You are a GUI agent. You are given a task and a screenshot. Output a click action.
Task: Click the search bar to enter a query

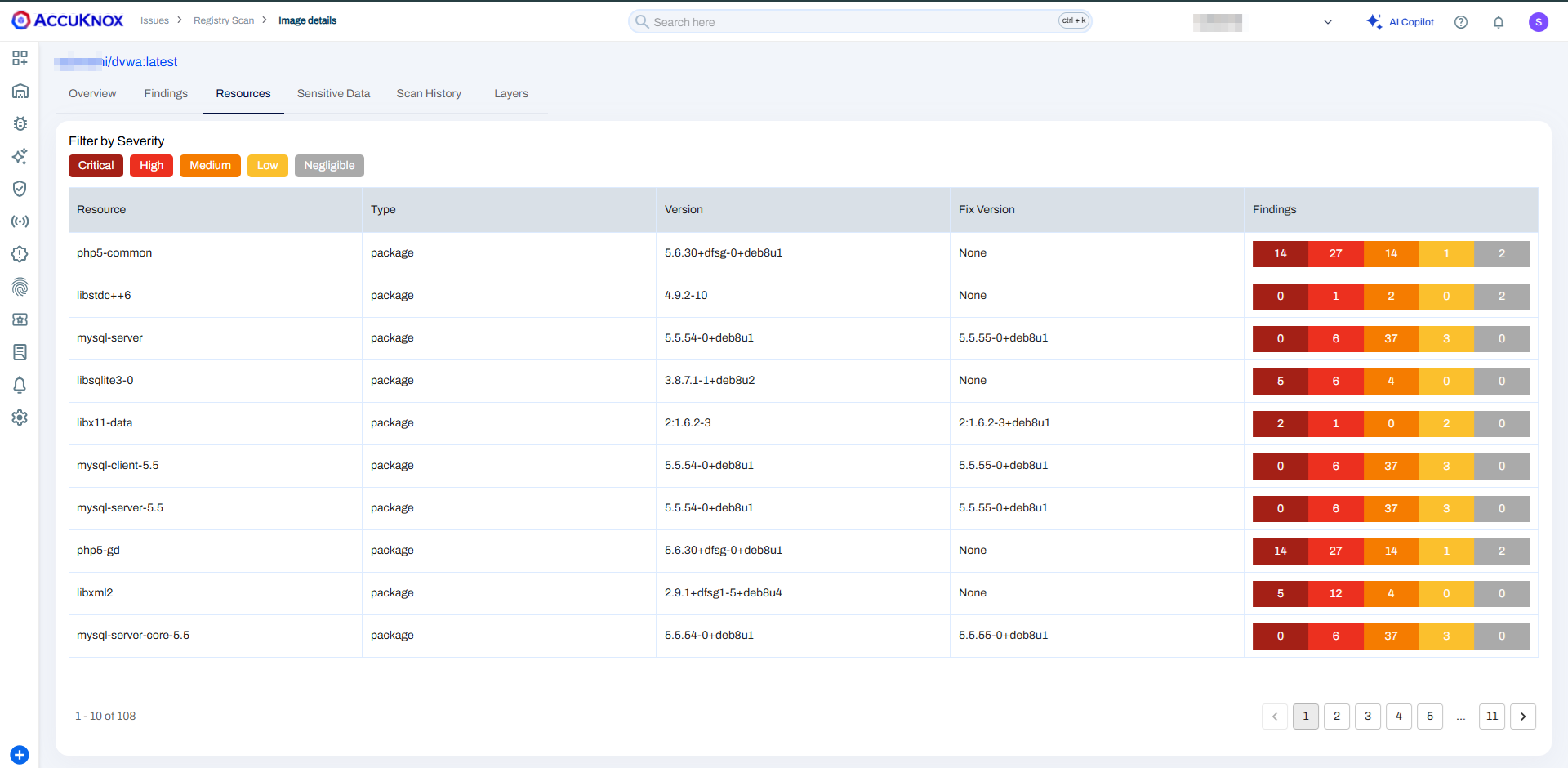pyautogui.click(x=857, y=21)
